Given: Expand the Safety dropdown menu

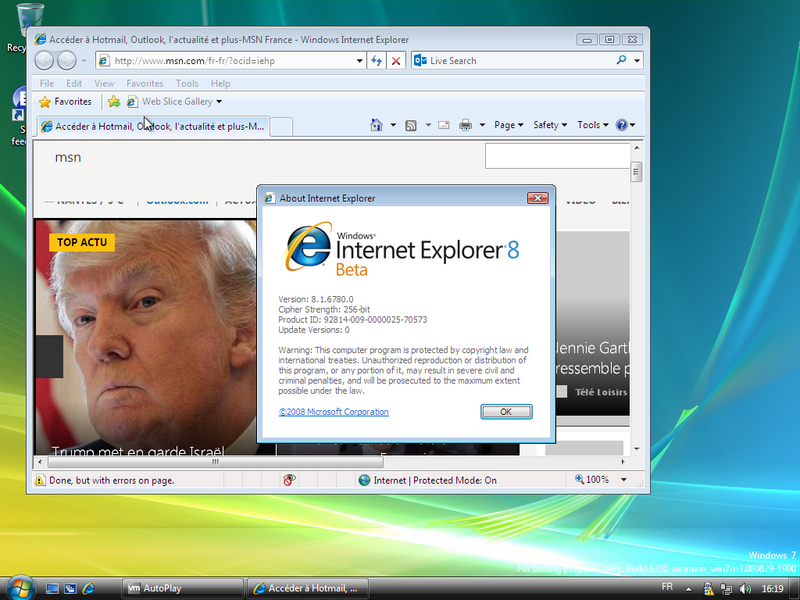Looking at the screenshot, I should pyautogui.click(x=549, y=125).
